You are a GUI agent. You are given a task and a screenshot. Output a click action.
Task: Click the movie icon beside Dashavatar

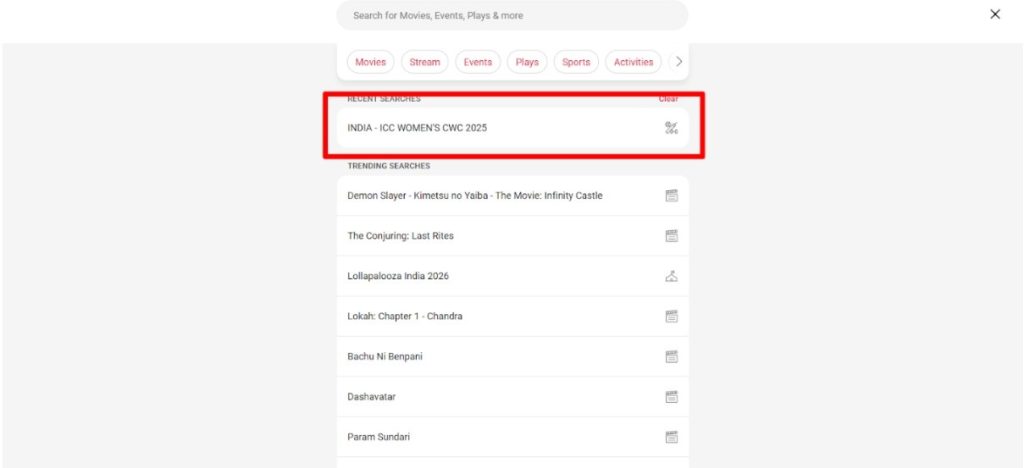[671, 397]
